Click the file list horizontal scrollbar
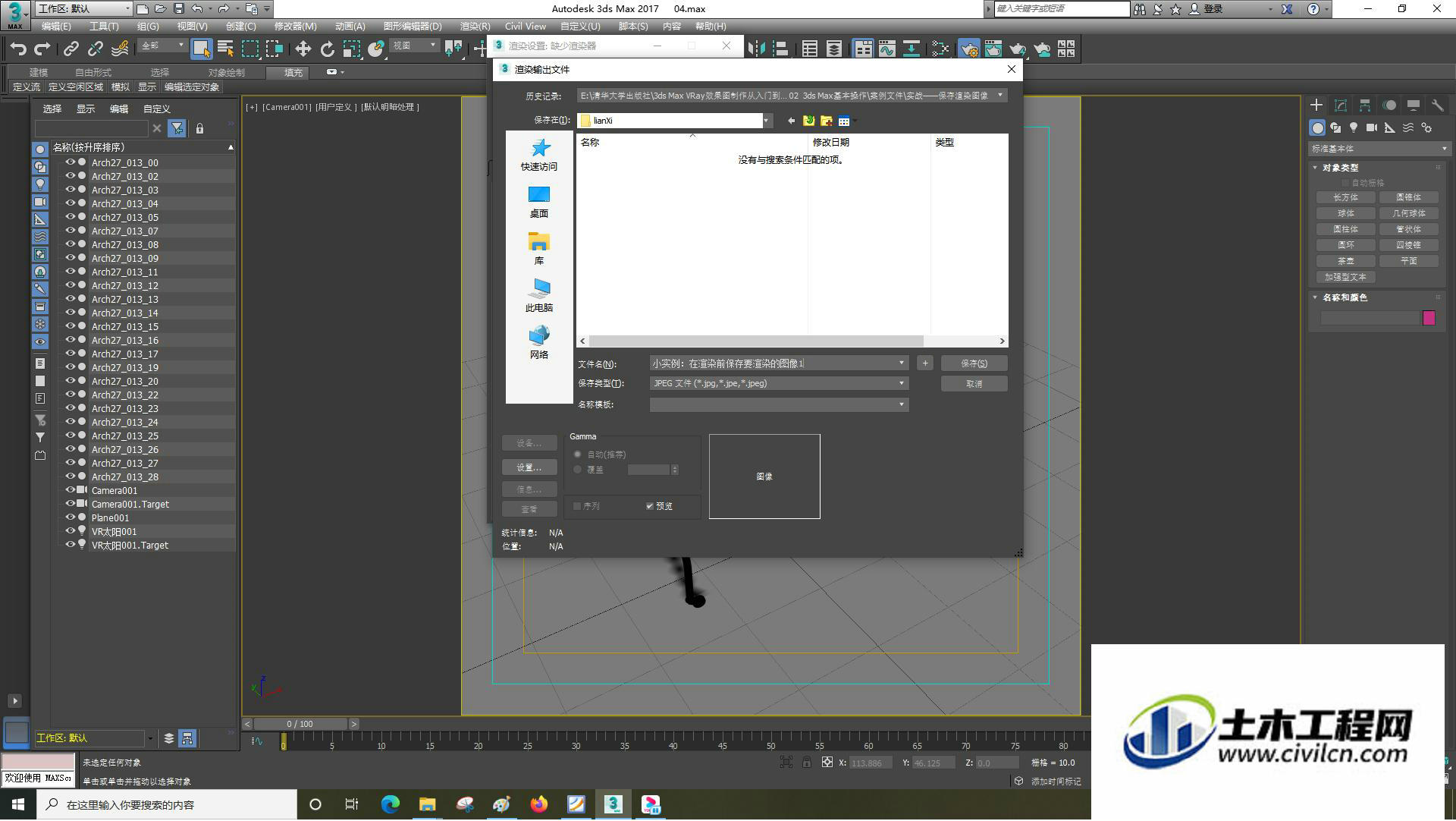Screen dimensions: 1456x821 [x=756, y=341]
